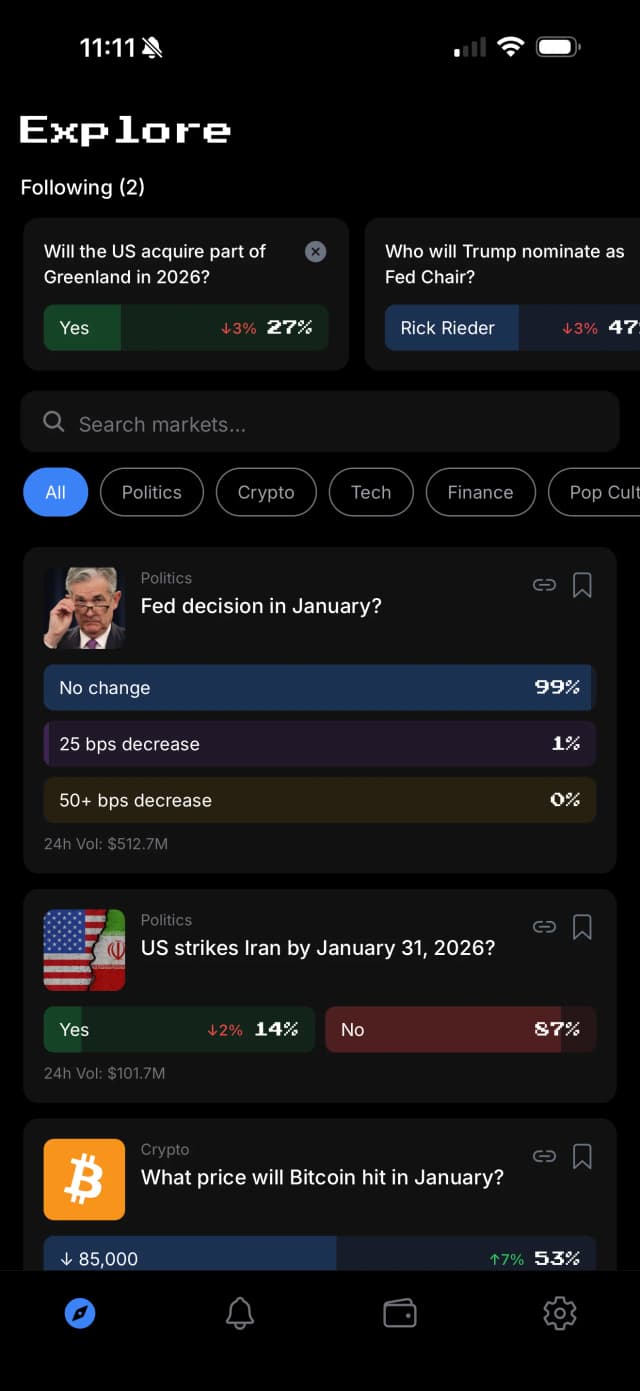Image resolution: width=640 pixels, height=1391 pixels.
Task: Click the Search markets input field
Action: 320,423
